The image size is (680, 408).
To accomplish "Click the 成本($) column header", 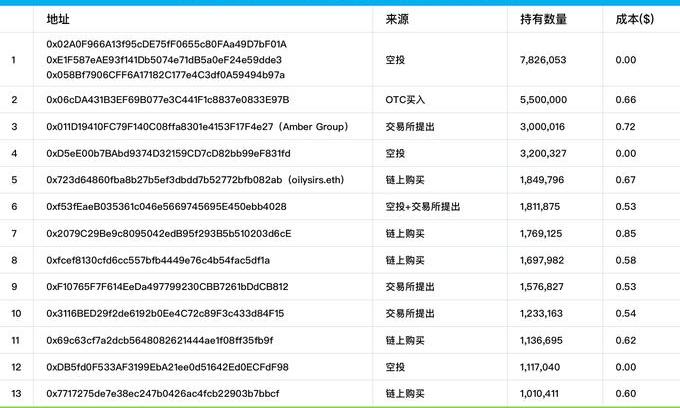I will 632,19.
